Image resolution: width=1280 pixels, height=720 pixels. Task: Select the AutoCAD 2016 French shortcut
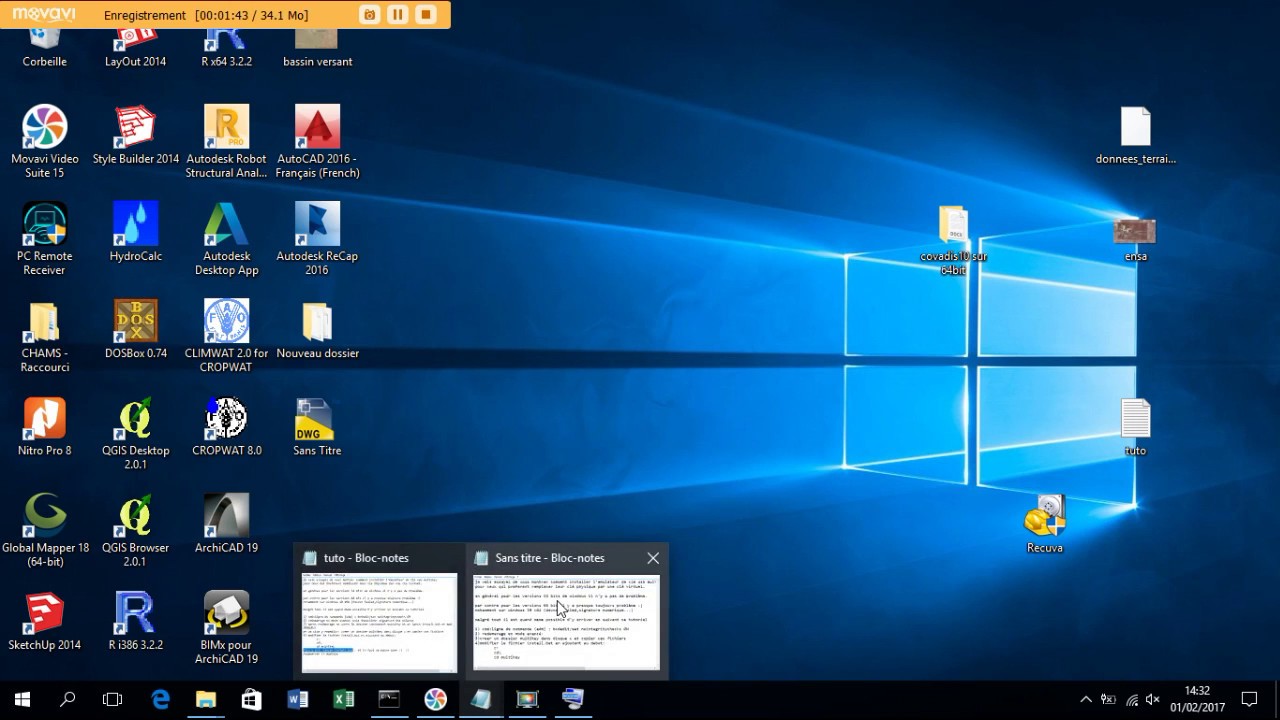(317, 142)
